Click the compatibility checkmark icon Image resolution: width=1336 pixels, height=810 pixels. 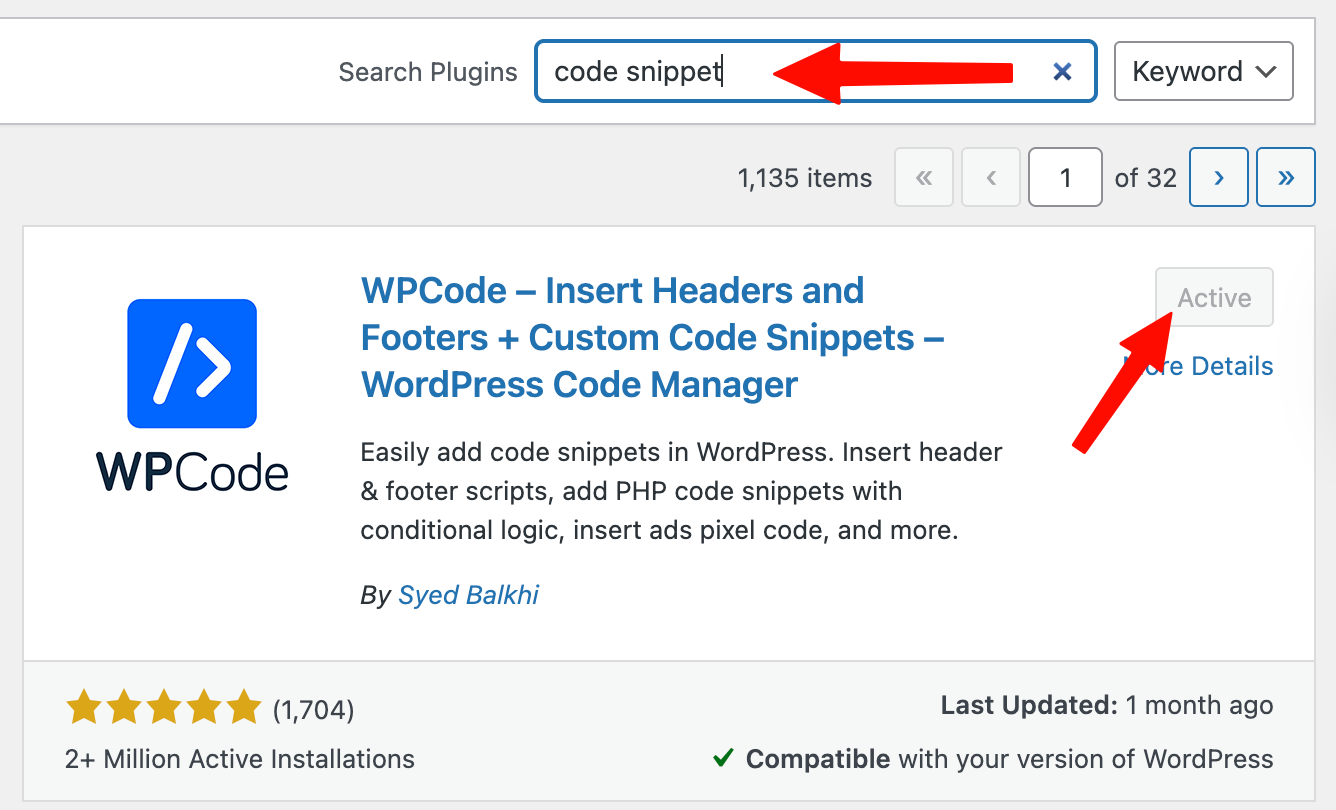(x=723, y=759)
